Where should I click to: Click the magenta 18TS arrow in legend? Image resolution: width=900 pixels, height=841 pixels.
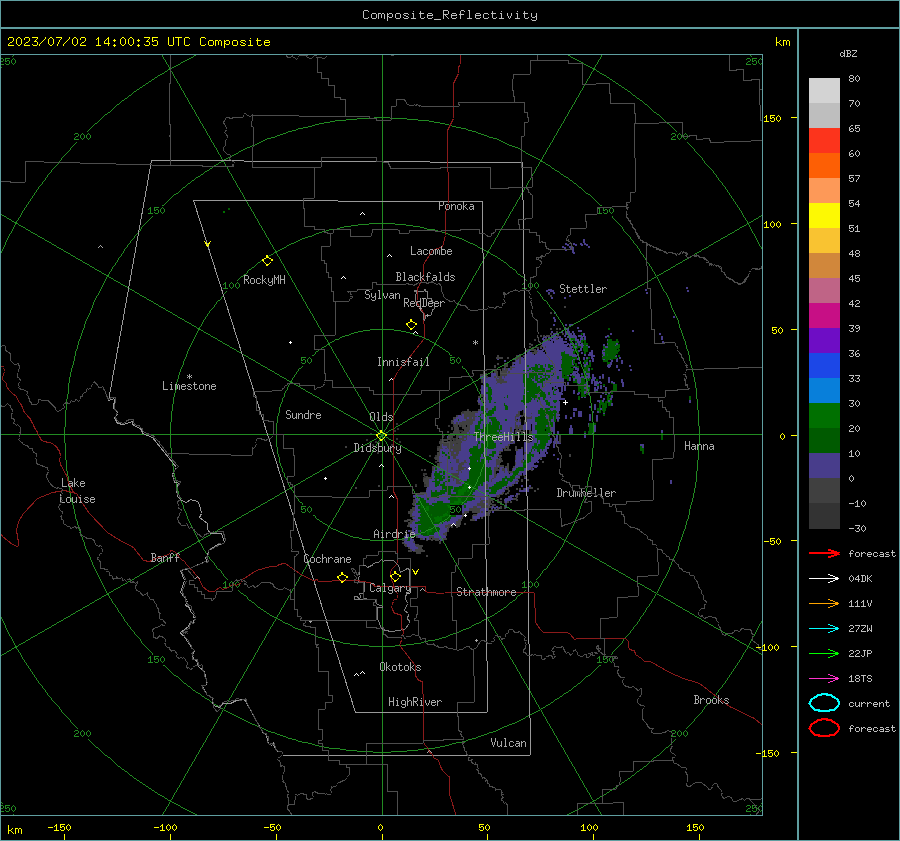[x=824, y=679]
